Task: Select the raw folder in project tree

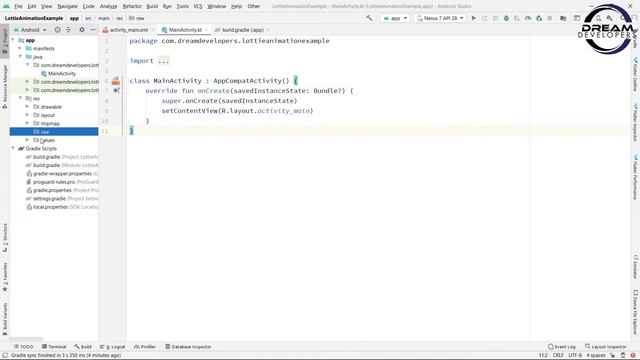Action: click(x=54, y=131)
